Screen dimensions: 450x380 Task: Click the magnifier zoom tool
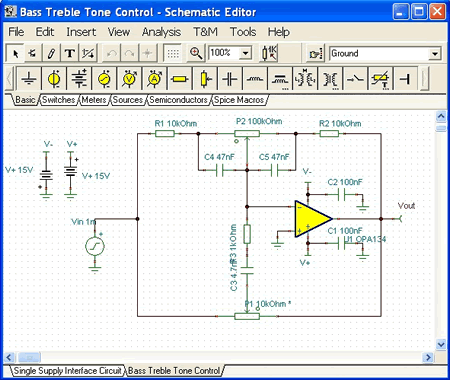[x=196, y=53]
